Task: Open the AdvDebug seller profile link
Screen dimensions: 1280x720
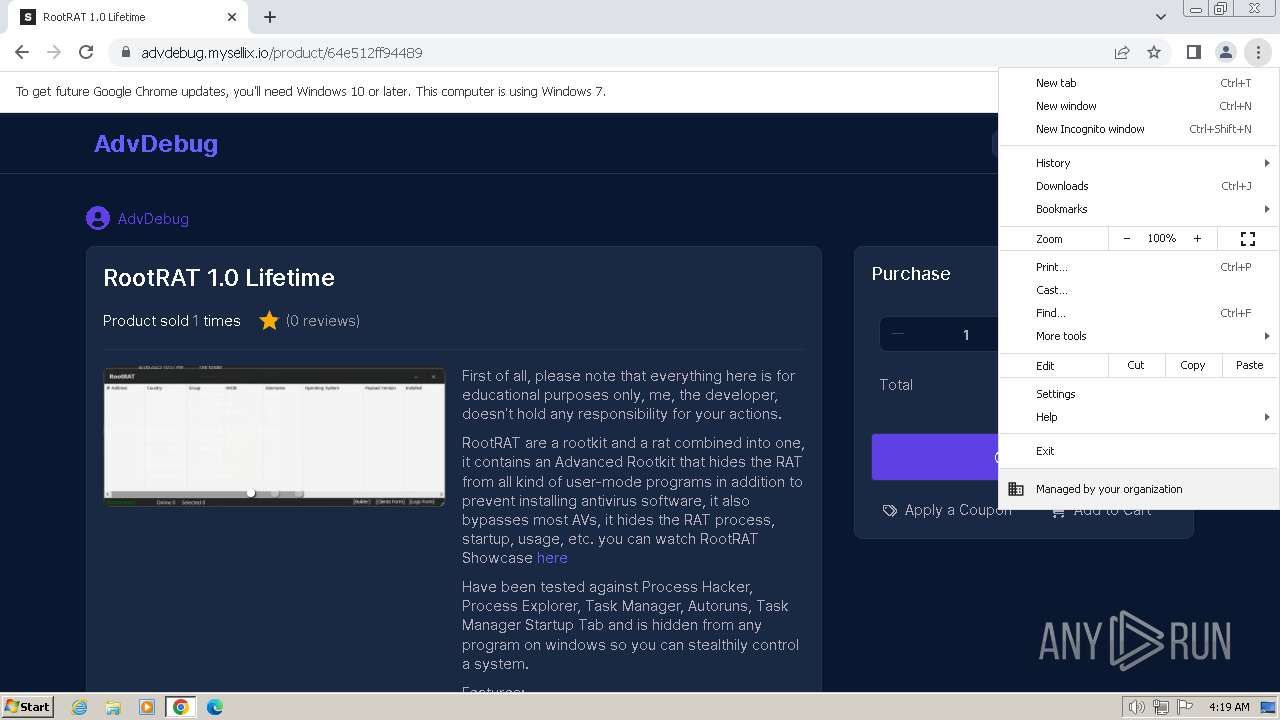Action: (153, 218)
